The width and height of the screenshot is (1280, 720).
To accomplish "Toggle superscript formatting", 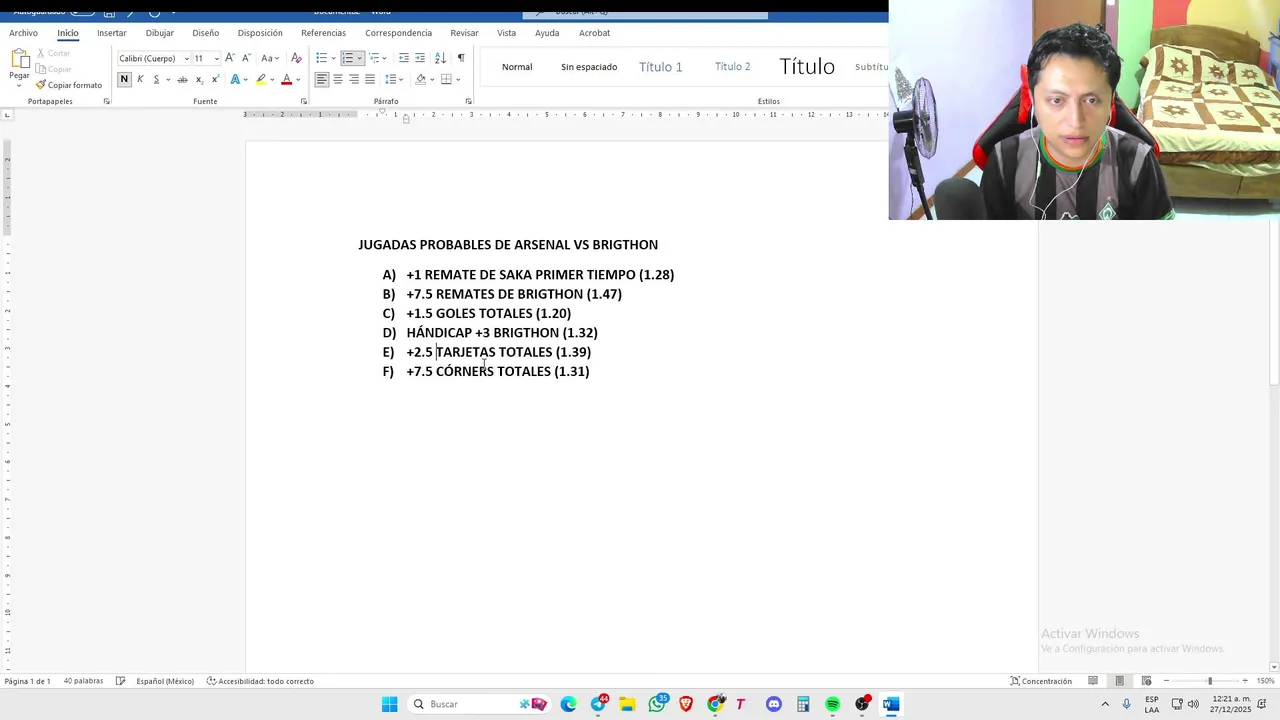I will point(215,79).
